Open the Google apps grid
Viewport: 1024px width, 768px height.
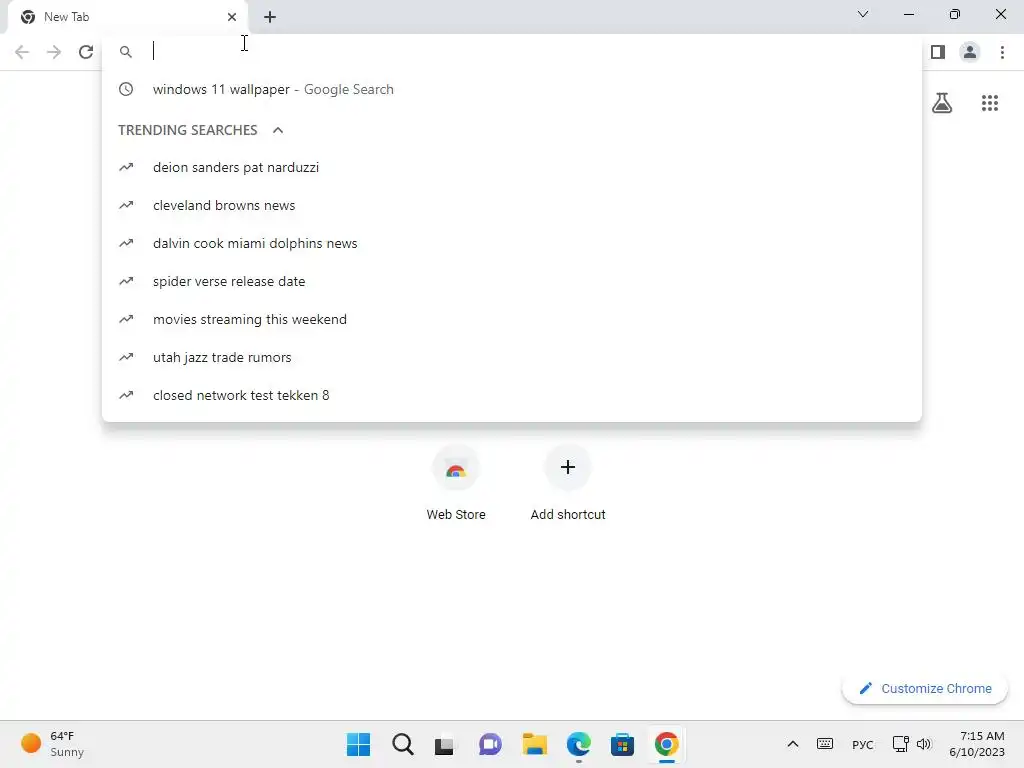(x=990, y=103)
